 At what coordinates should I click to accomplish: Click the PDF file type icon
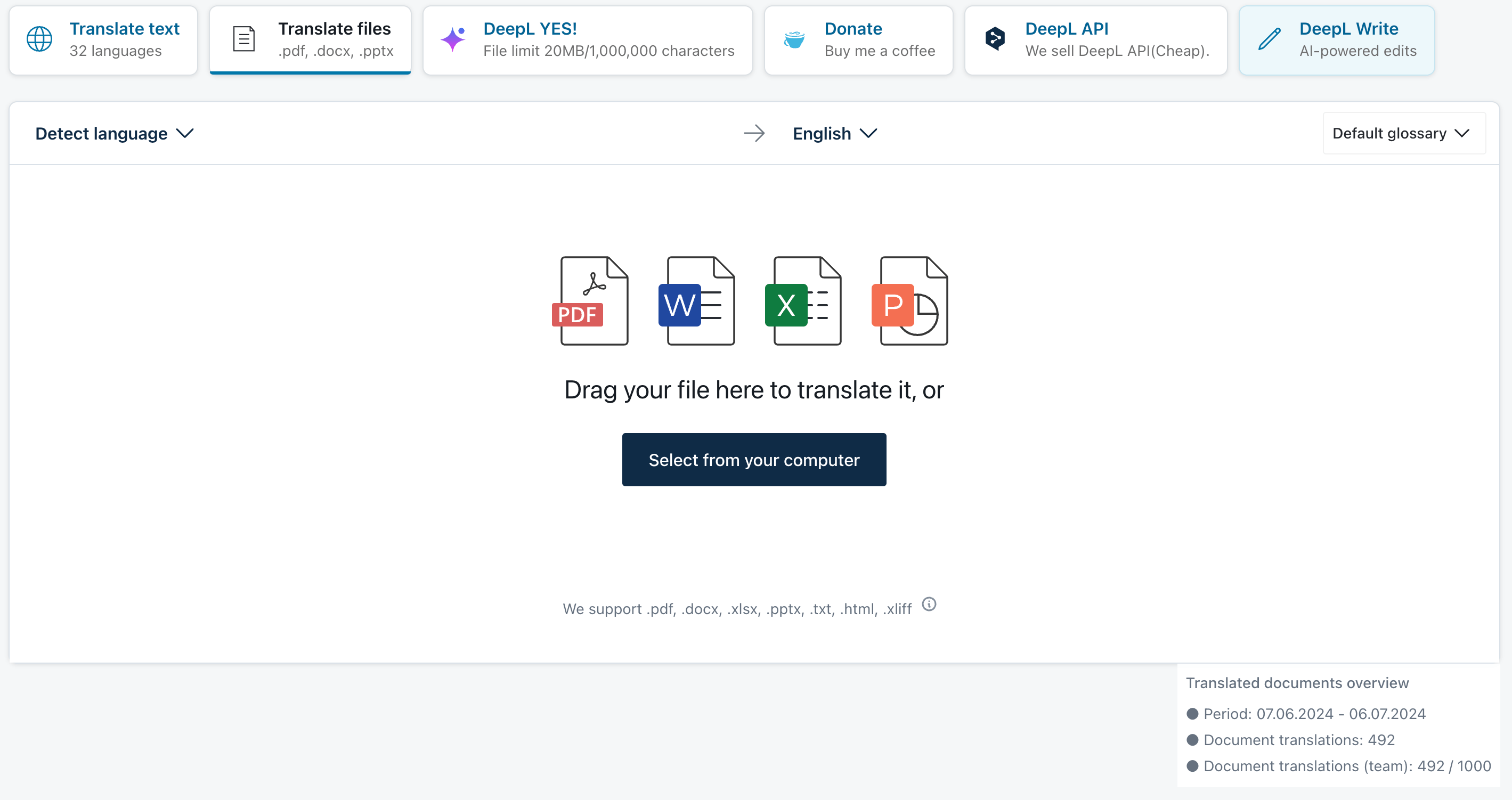click(x=590, y=300)
